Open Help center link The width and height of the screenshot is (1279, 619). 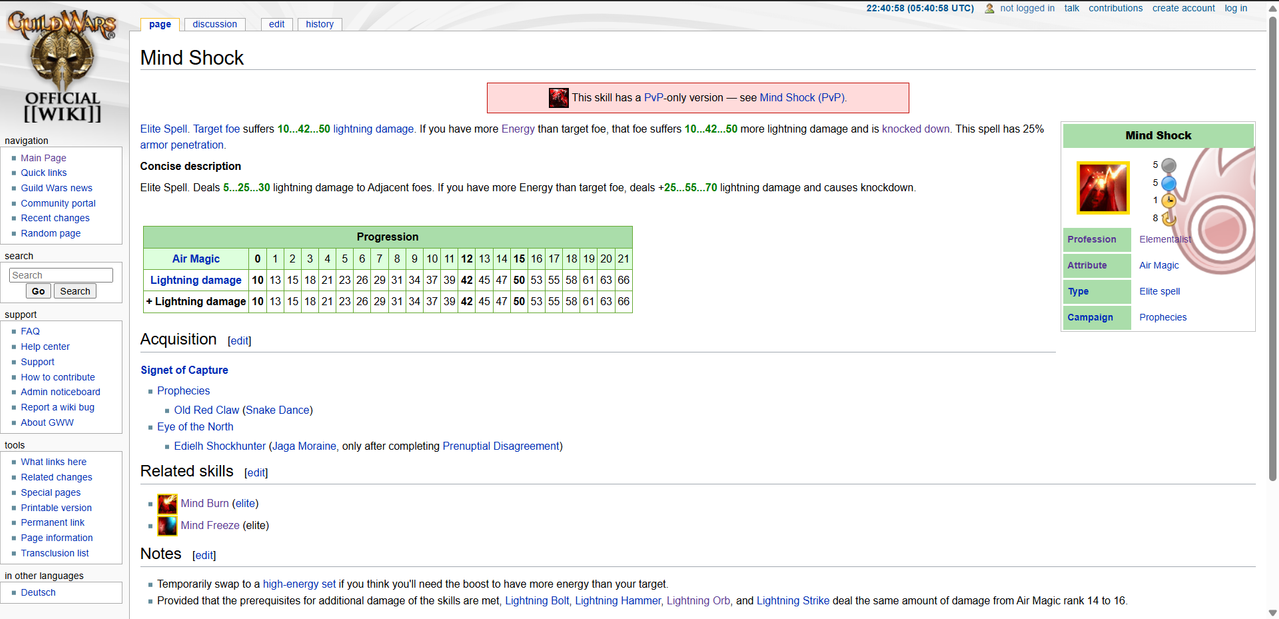(x=45, y=346)
